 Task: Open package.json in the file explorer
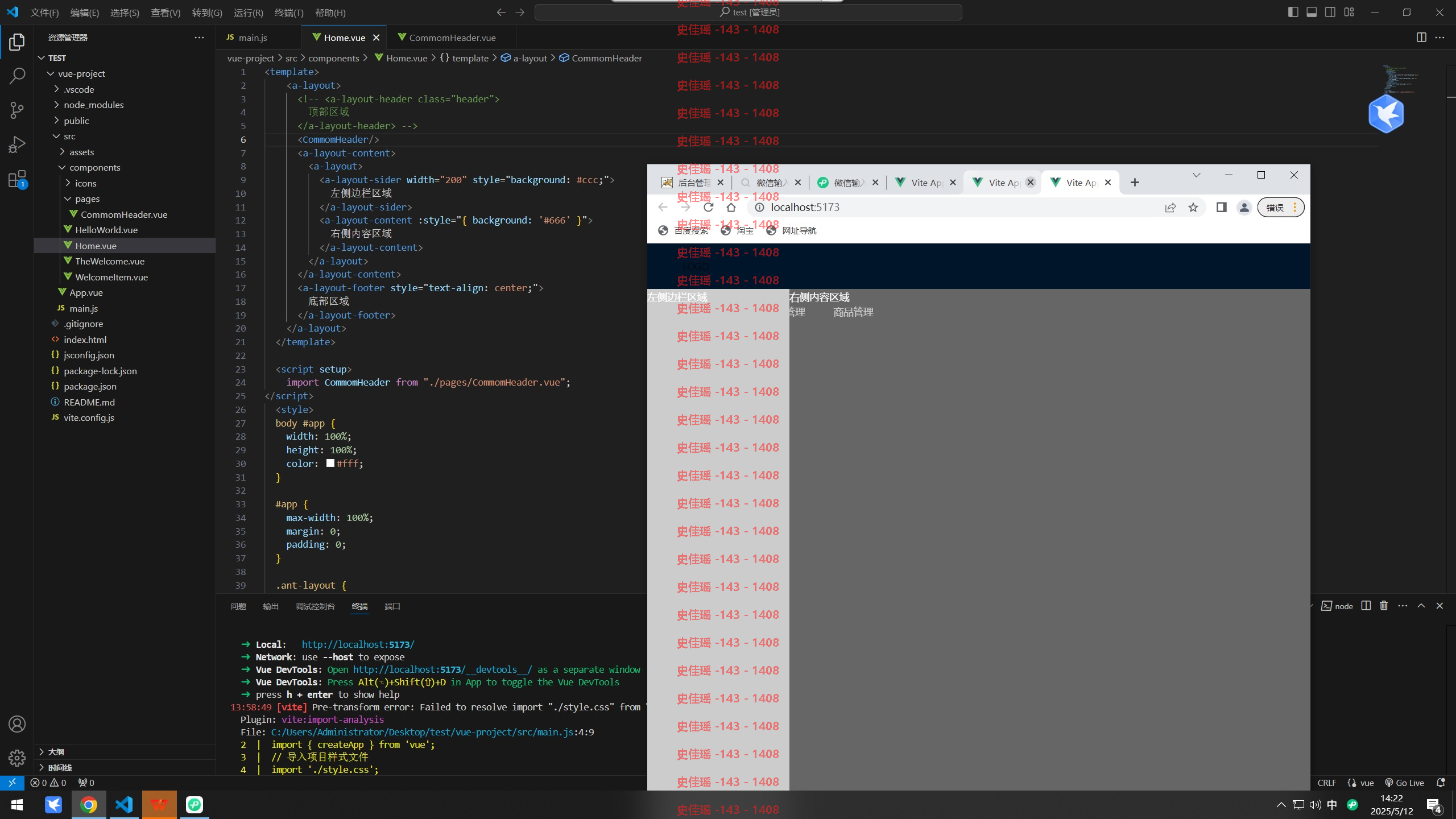pos(125,386)
